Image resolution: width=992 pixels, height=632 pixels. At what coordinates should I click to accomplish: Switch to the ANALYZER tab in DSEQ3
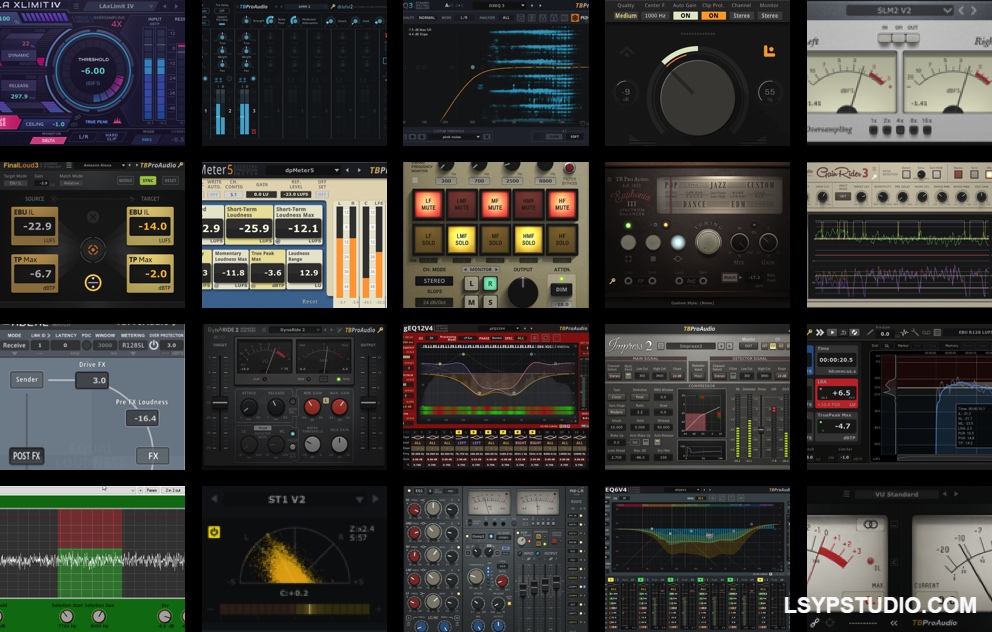click(488, 17)
